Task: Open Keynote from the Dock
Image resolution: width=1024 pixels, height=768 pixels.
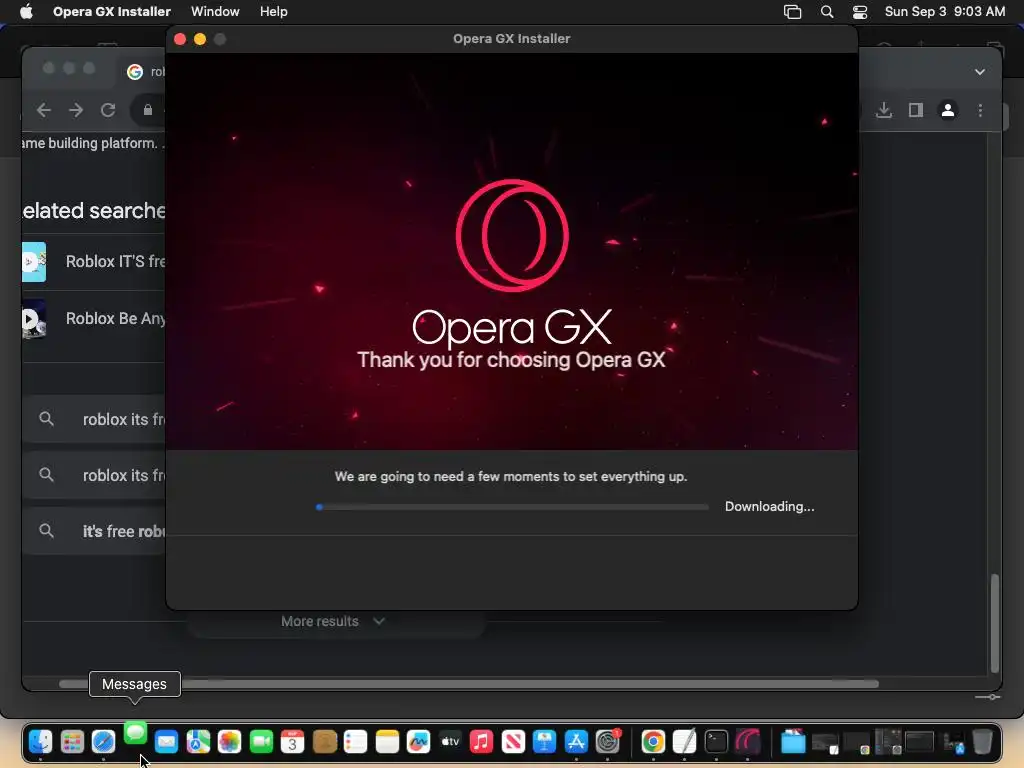Action: [544, 742]
